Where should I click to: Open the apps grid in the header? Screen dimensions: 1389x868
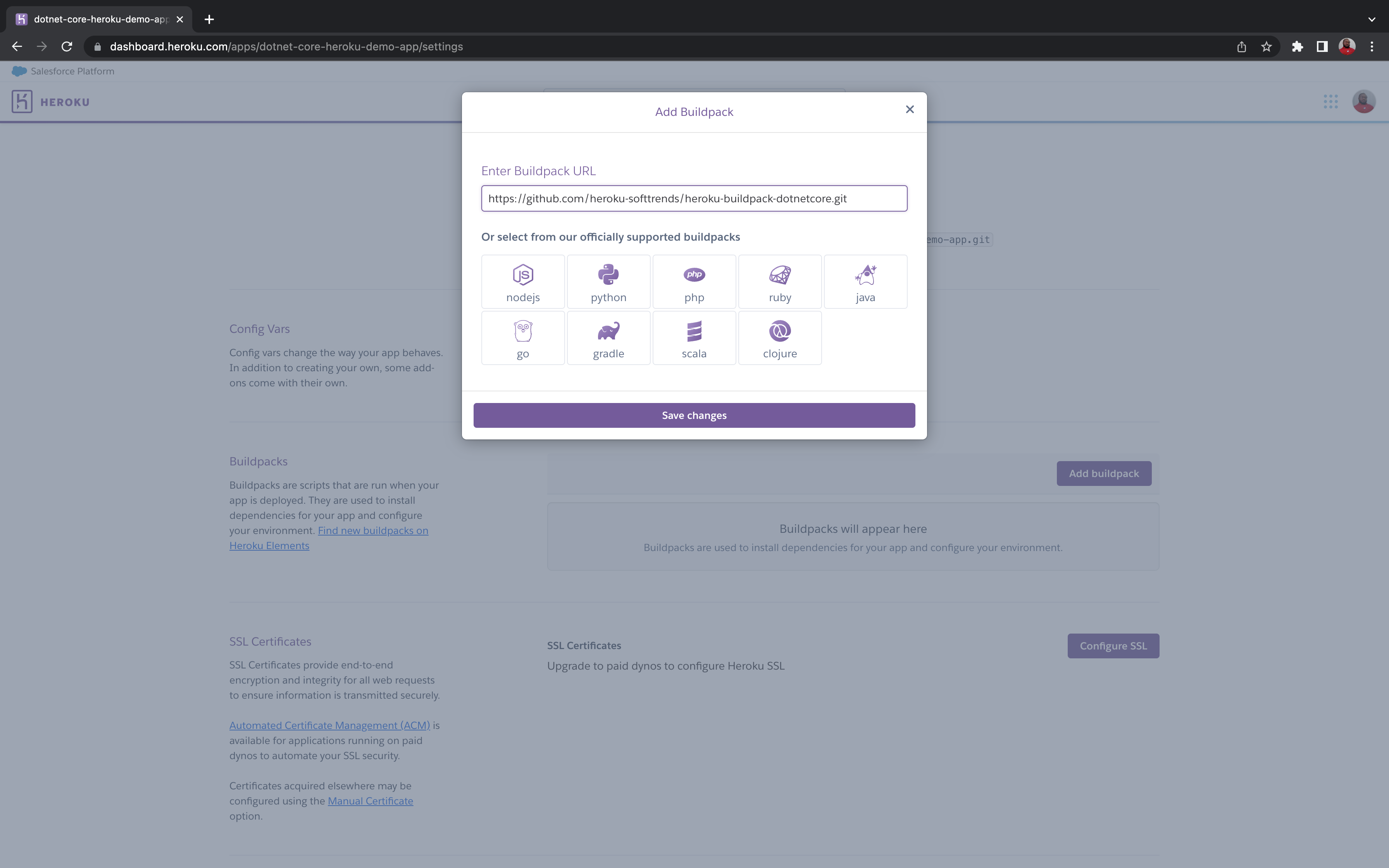1331,101
